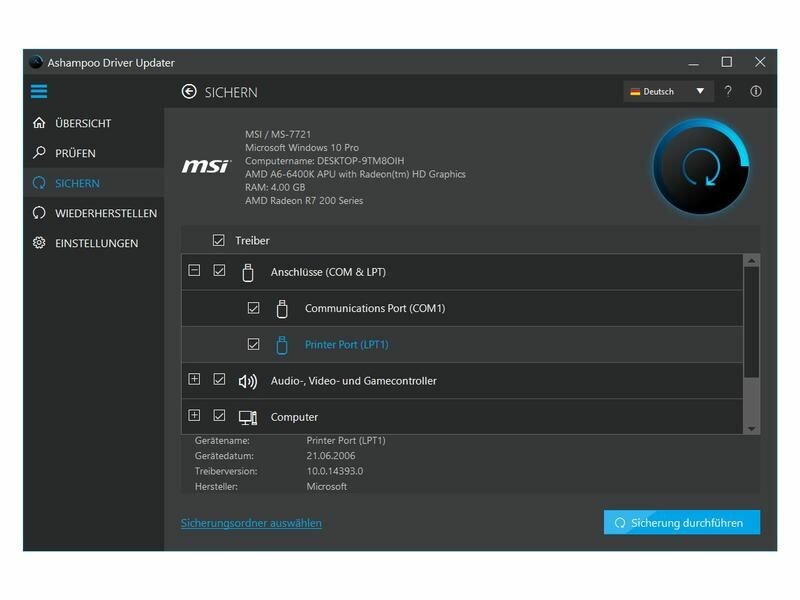Image resolution: width=800 pixels, height=600 pixels.
Task: Click the hamburger menu icon
Action: [x=39, y=92]
